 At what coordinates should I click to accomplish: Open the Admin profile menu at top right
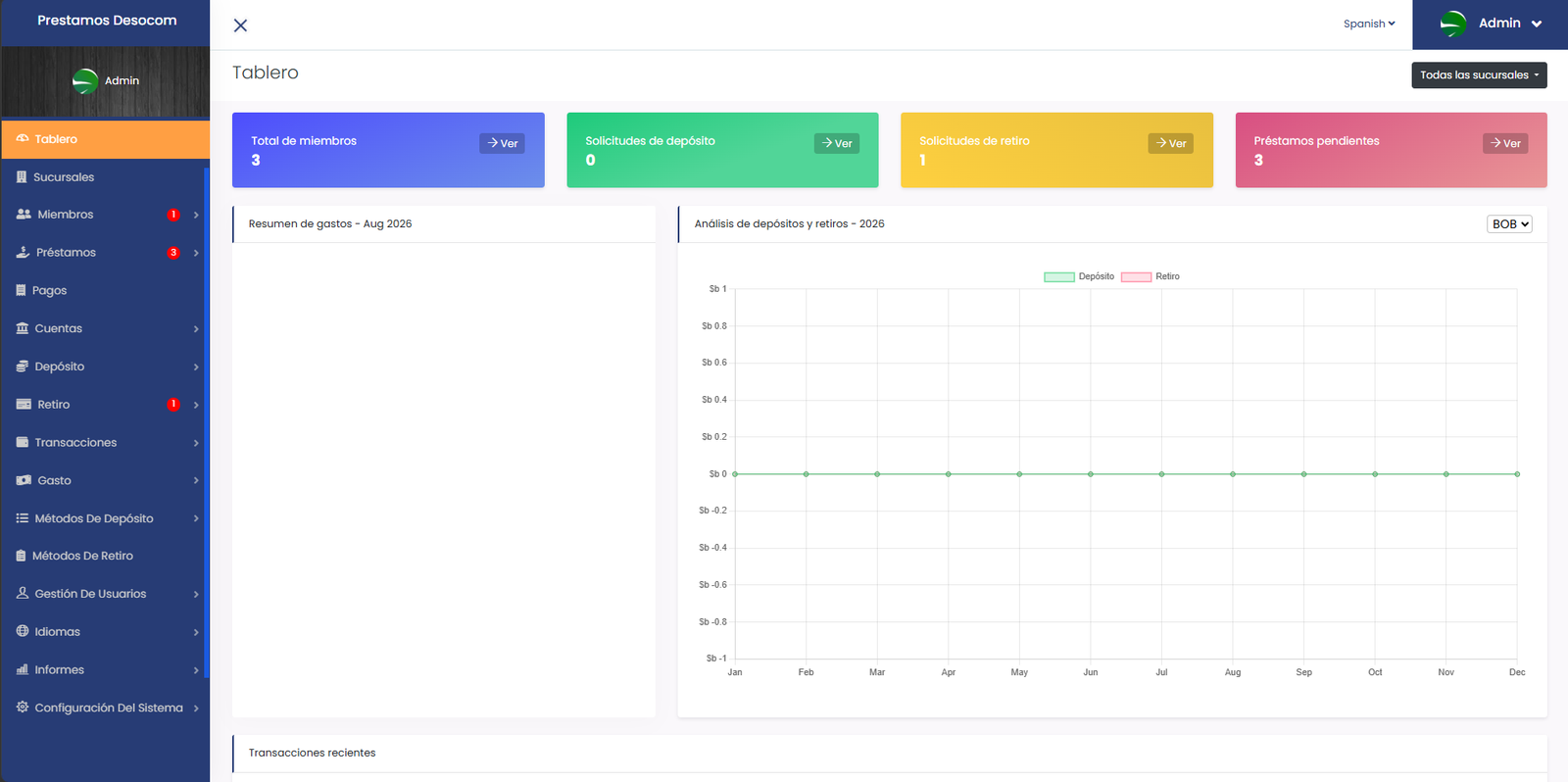(x=1491, y=24)
